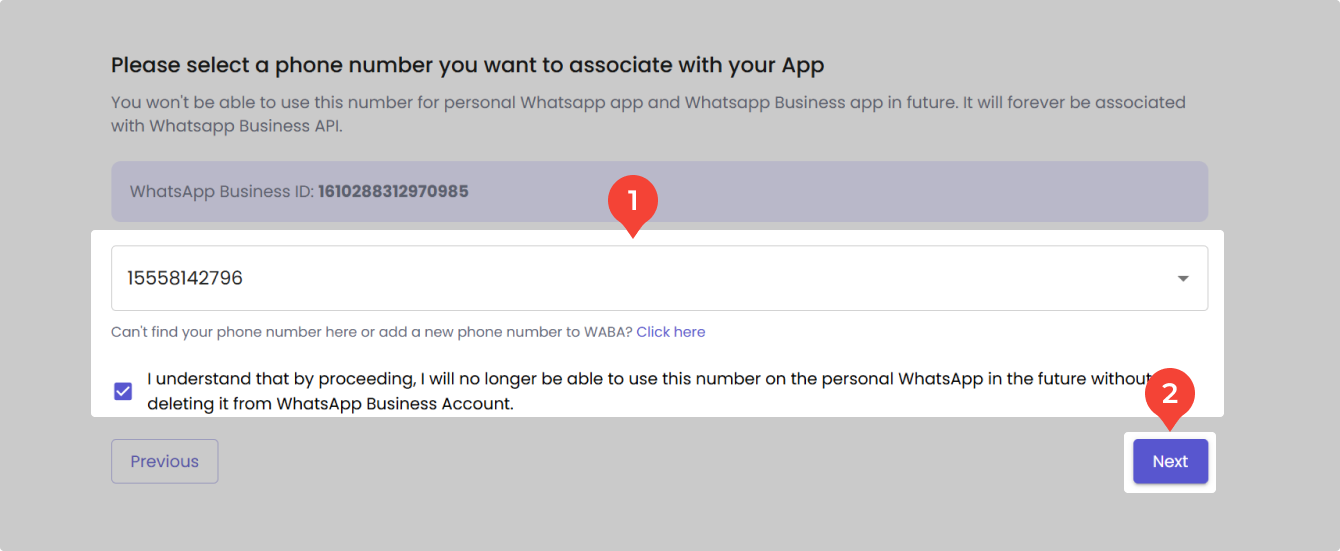This screenshot has height=551, width=1340.
Task: Click the "WhatsApp Business ID:" label text
Action: pos(222,191)
